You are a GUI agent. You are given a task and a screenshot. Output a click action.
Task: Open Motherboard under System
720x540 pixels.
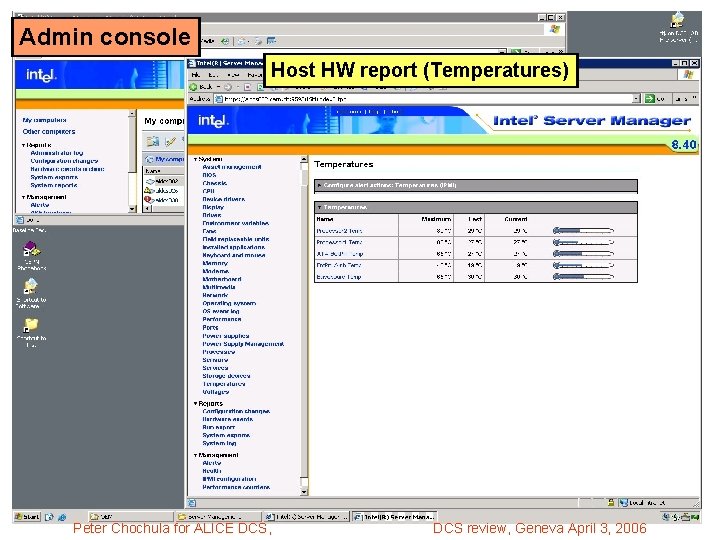[222, 279]
